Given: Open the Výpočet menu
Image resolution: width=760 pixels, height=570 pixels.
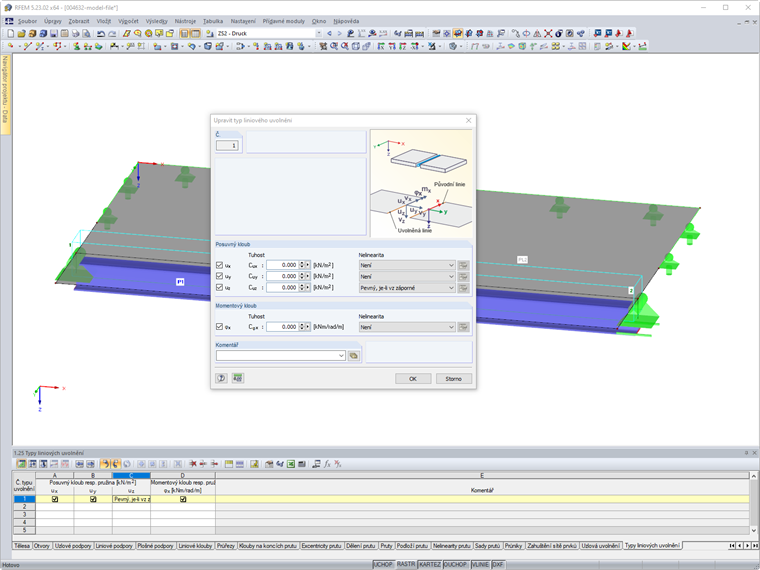Looking at the screenshot, I should click(x=128, y=21).
